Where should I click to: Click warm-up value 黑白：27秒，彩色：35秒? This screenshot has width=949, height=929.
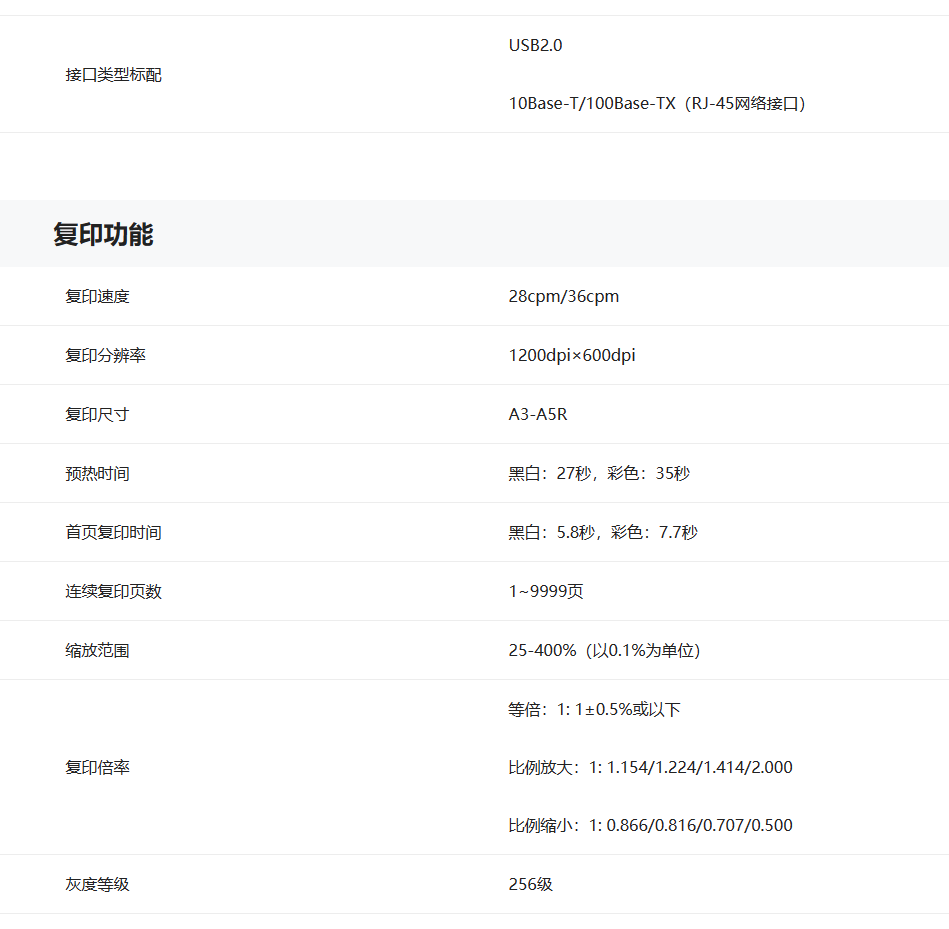598,473
